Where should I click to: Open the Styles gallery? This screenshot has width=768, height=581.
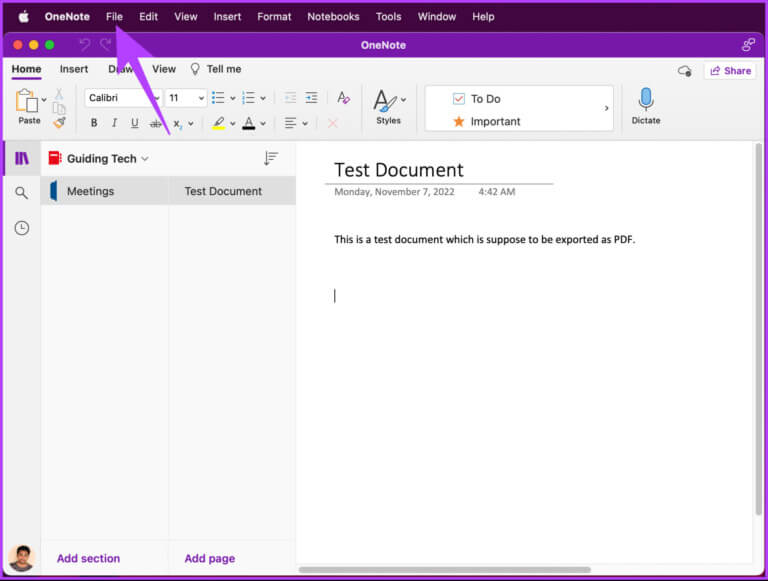click(389, 107)
